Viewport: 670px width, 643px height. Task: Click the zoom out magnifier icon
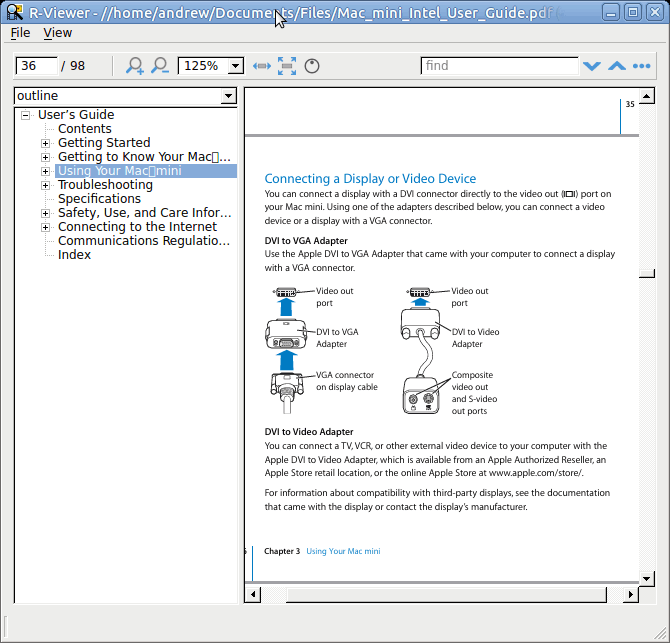point(160,66)
